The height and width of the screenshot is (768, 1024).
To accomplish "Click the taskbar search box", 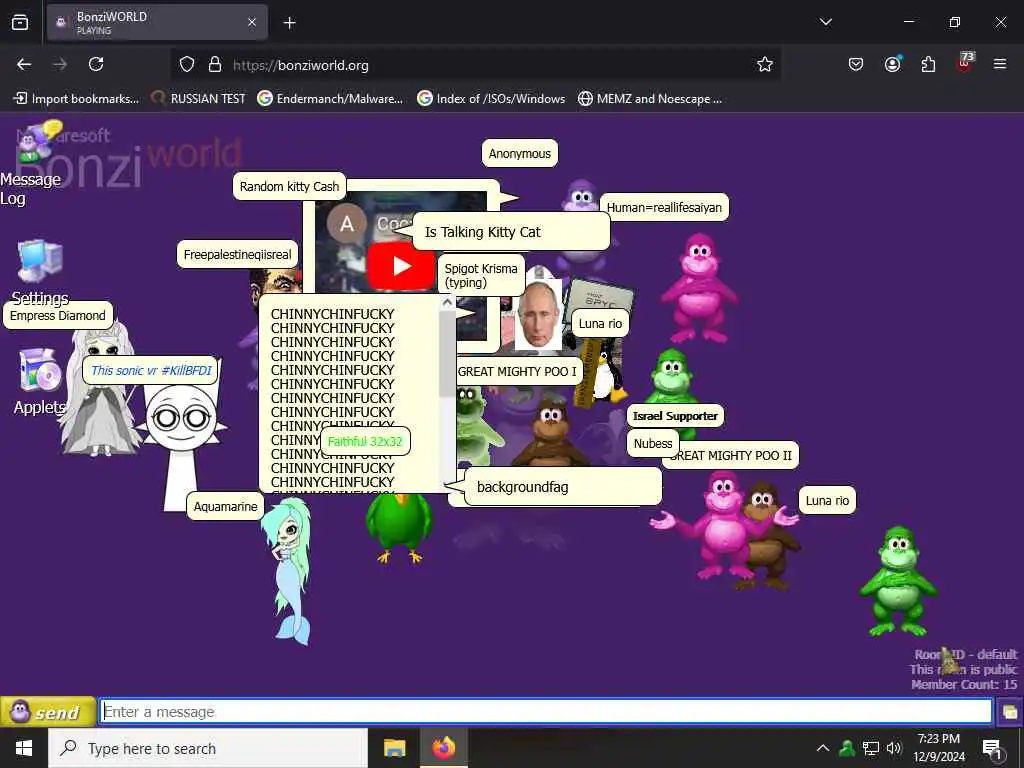I will click(x=208, y=748).
